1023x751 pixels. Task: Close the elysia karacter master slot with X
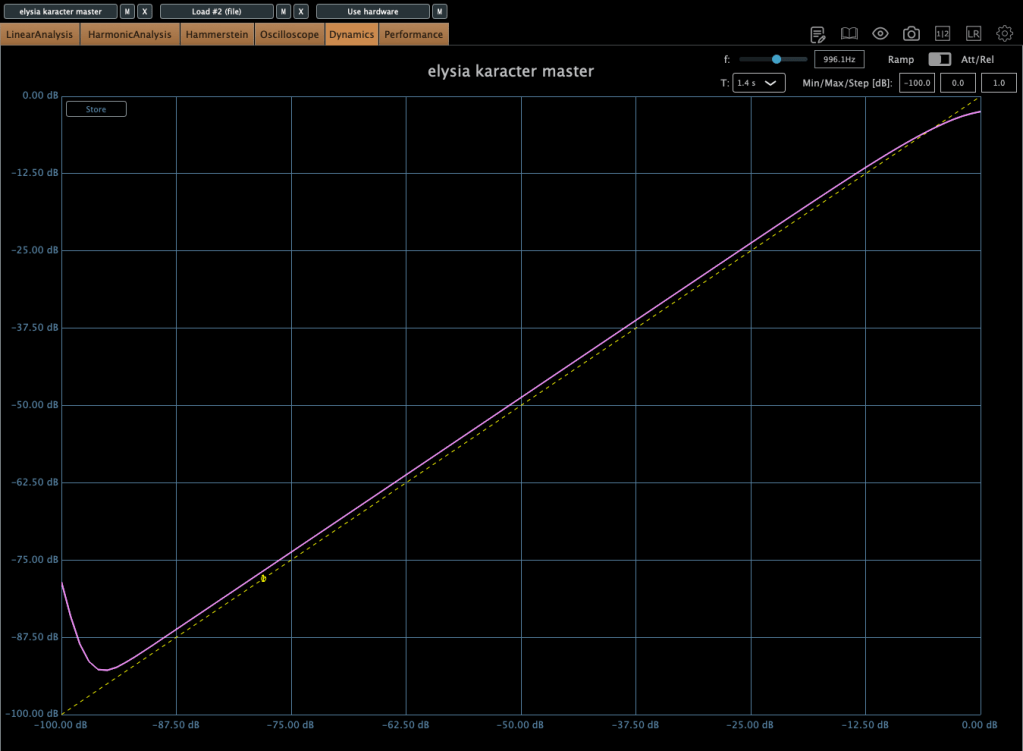pos(145,12)
